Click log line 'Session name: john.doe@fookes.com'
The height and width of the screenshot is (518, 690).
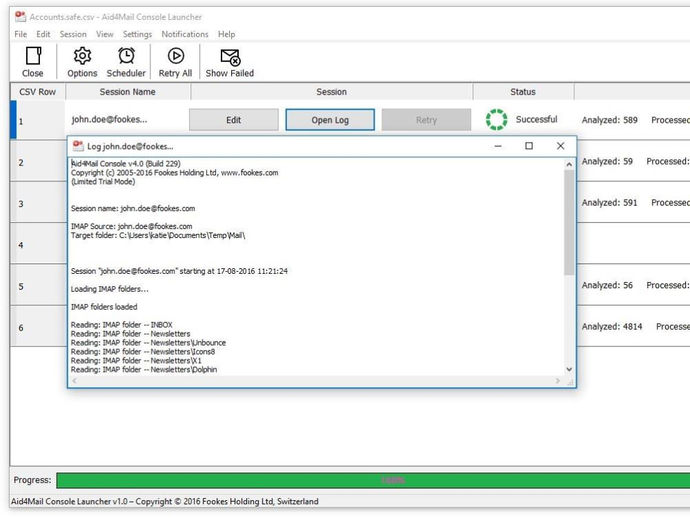[133, 208]
